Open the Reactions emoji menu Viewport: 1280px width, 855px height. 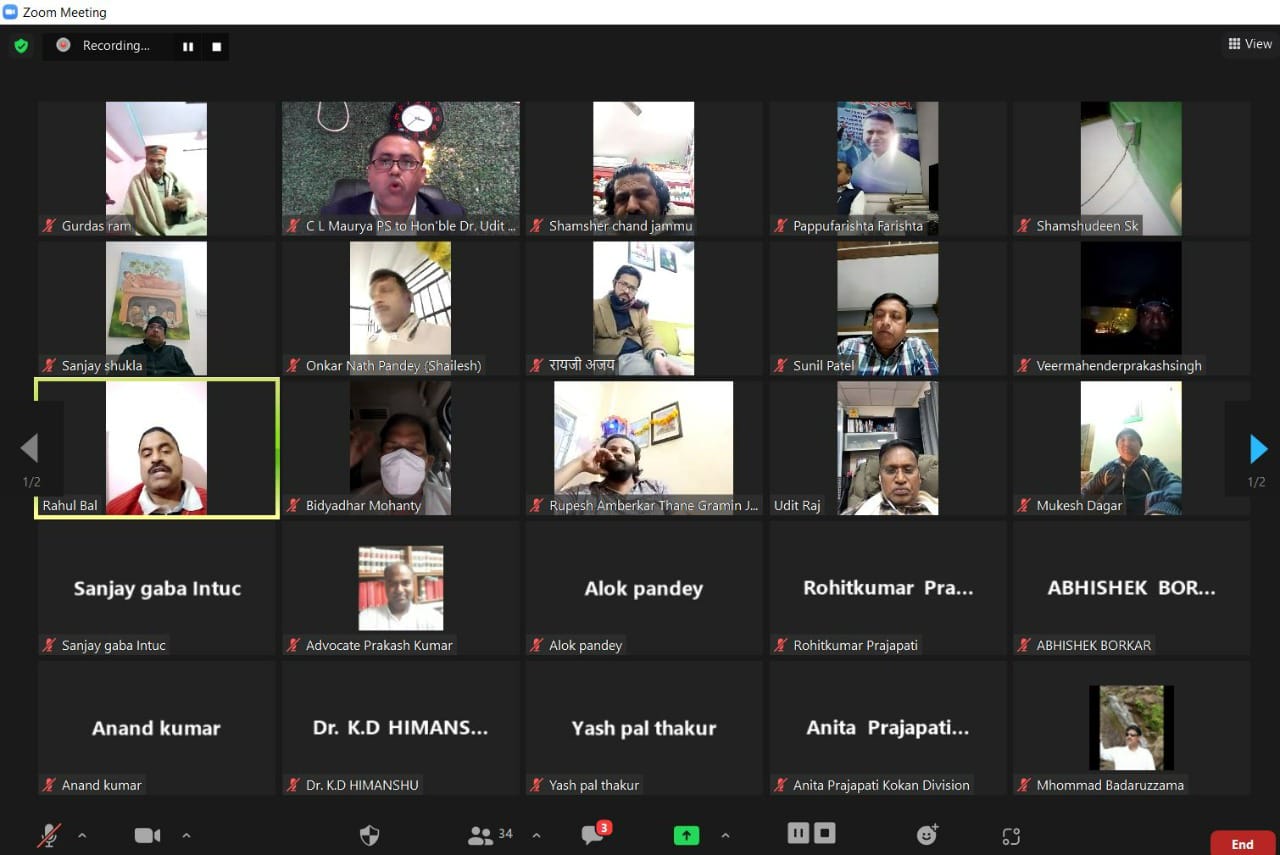click(928, 835)
